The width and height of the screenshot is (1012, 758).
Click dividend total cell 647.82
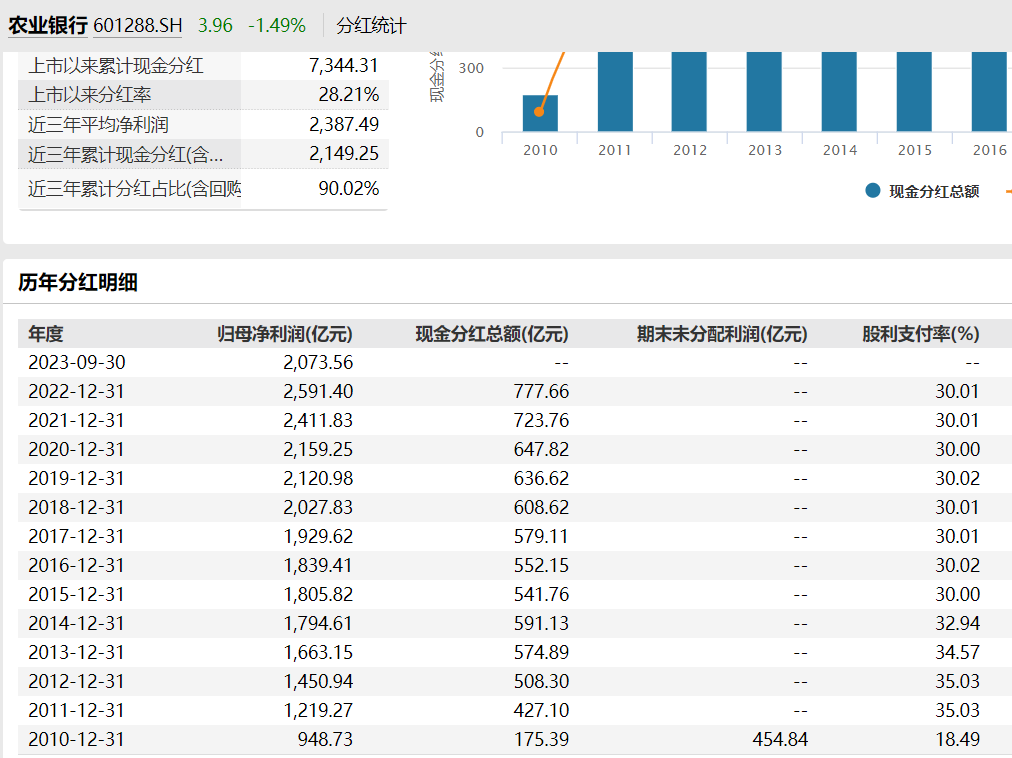point(541,449)
